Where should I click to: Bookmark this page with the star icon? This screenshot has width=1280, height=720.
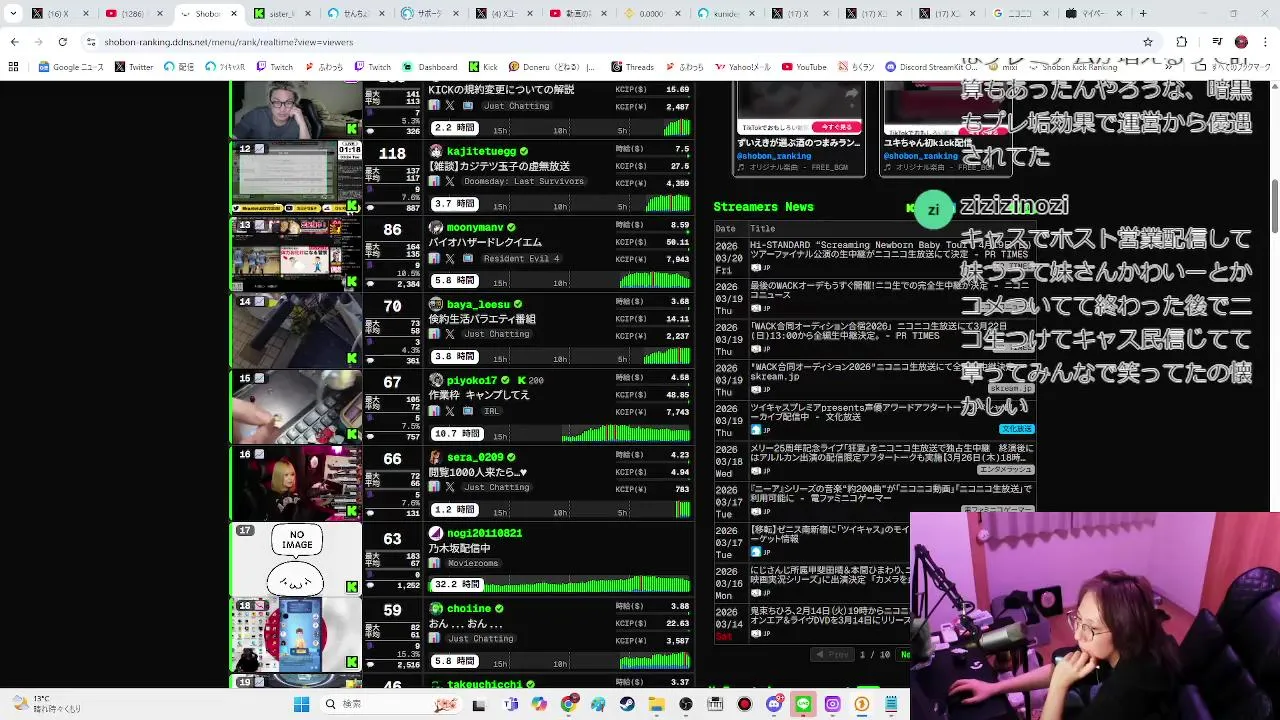pyautogui.click(x=1148, y=42)
